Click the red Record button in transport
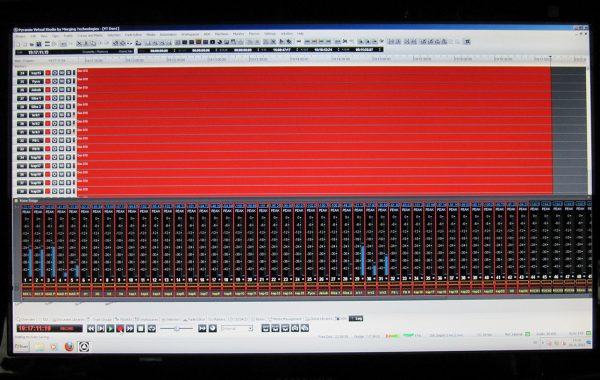 120,328
